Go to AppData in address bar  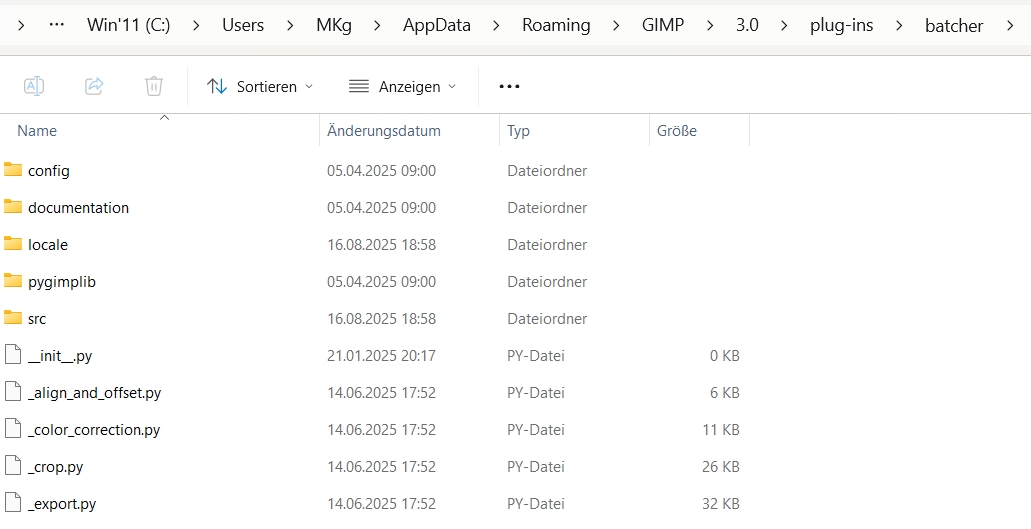436,25
